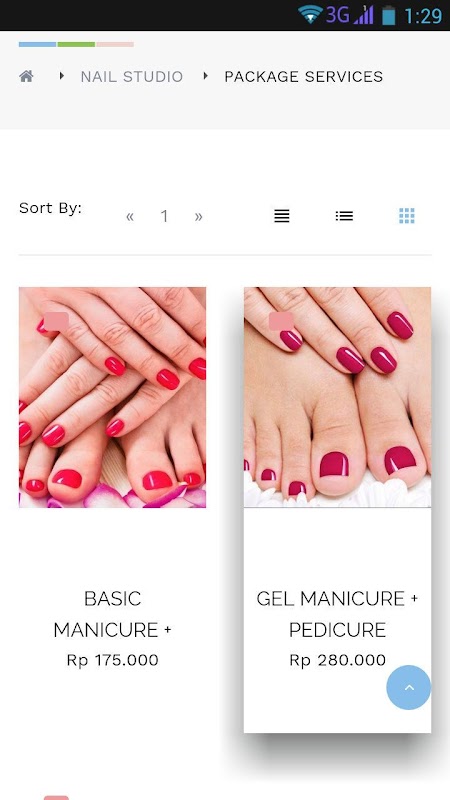Open Gel Manicure + Pedicure product photo
The height and width of the screenshot is (800, 450).
tap(337, 397)
